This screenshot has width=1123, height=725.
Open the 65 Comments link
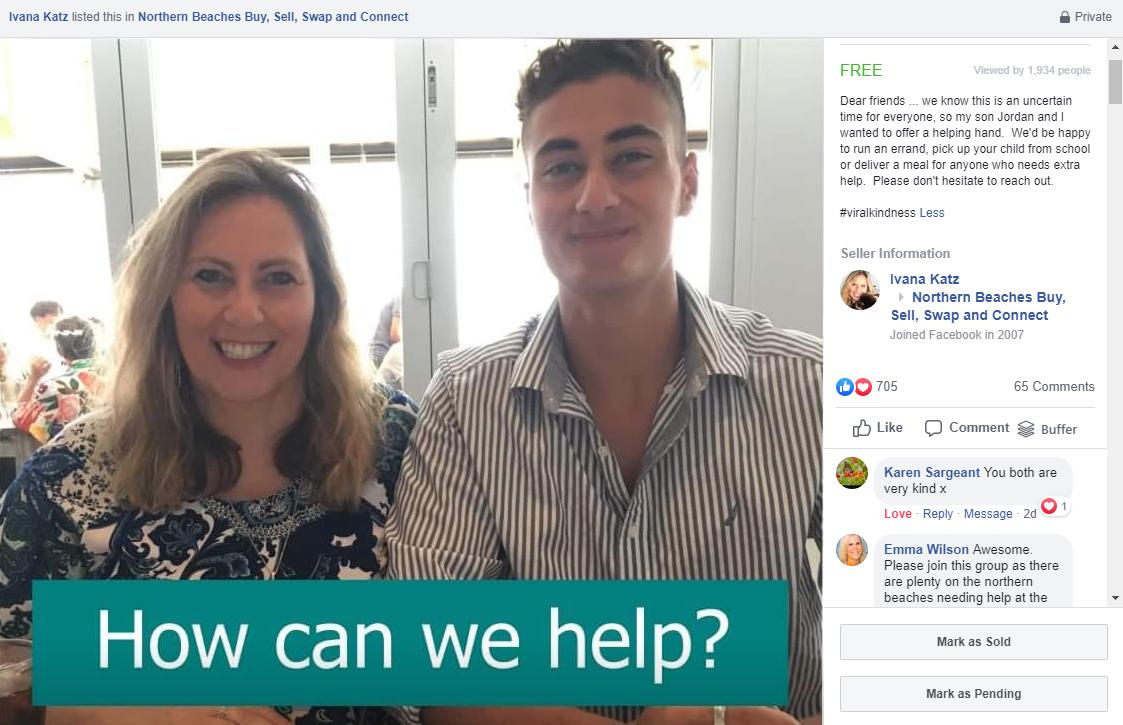coord(1054,386)
